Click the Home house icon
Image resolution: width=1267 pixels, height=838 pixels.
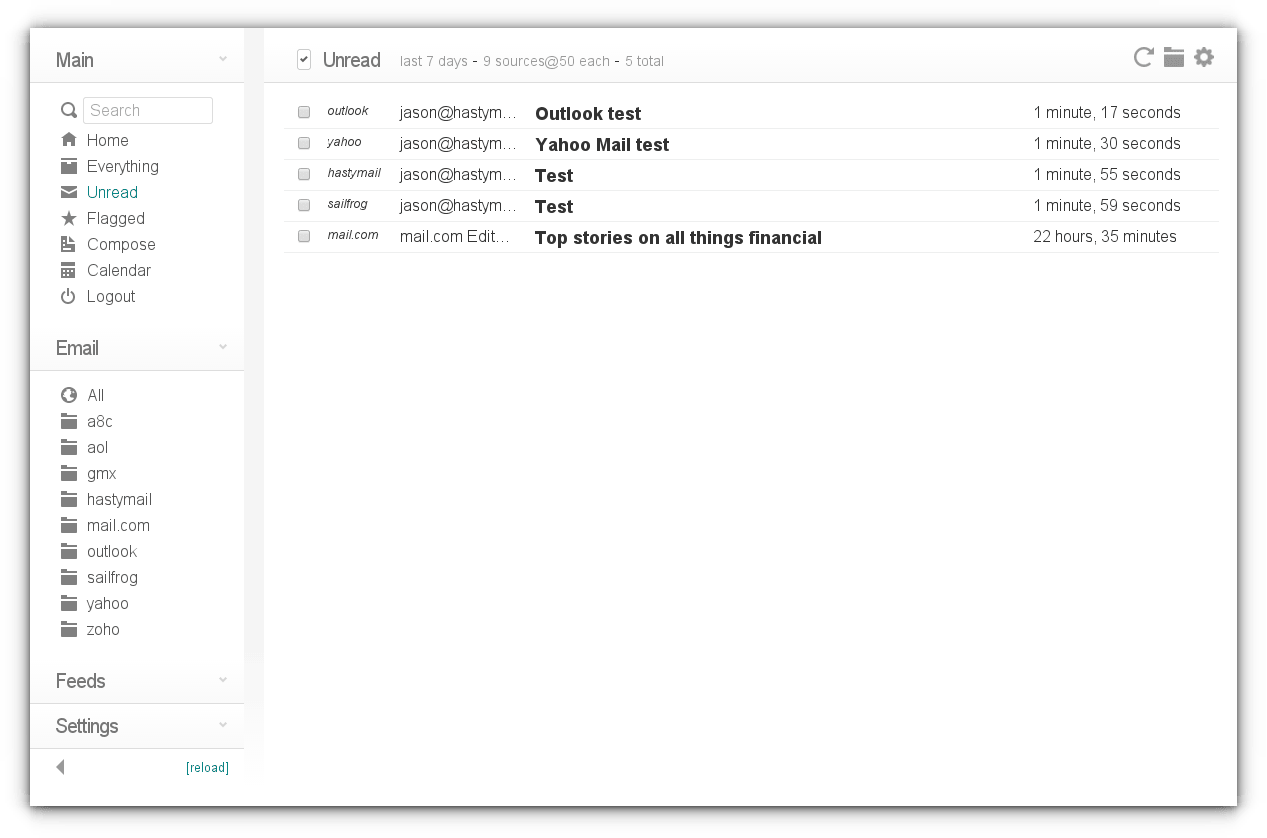click(x=68, y=140)
